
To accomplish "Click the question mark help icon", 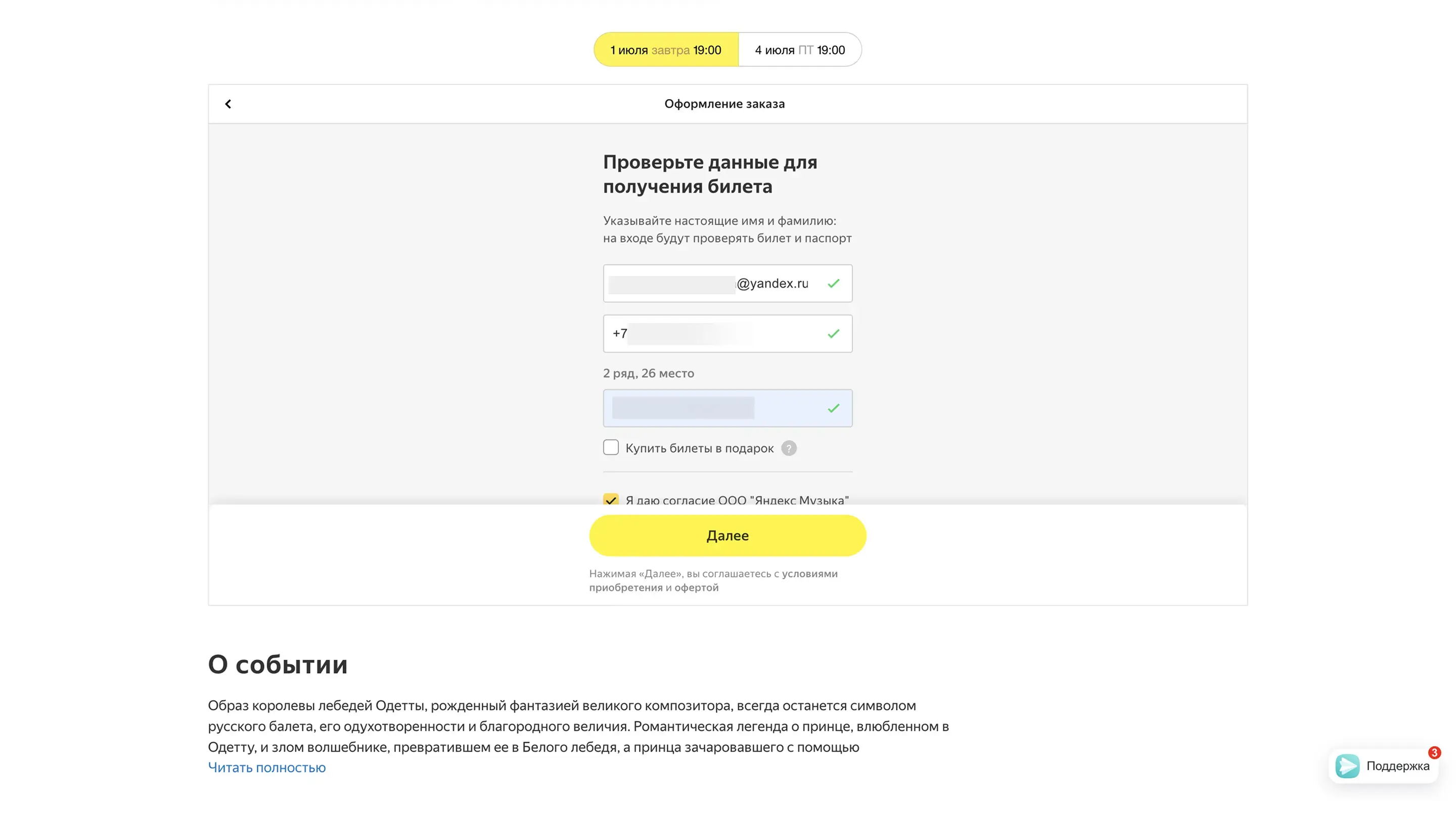I will click(789, 448).
